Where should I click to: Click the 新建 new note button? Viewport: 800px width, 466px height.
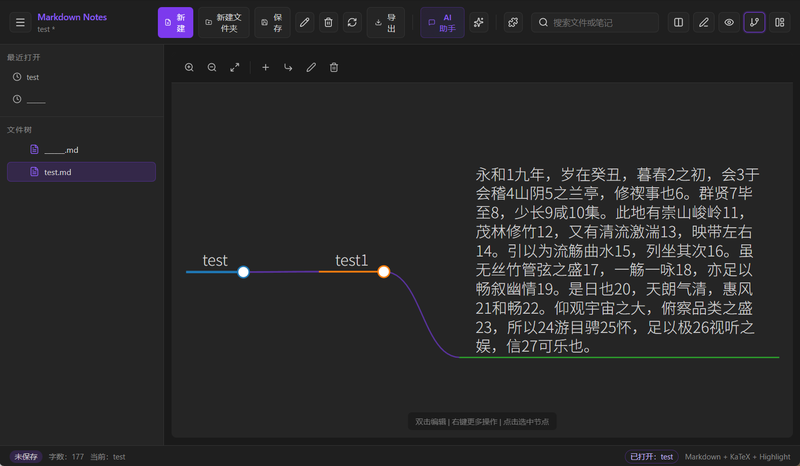coord(175,22)
